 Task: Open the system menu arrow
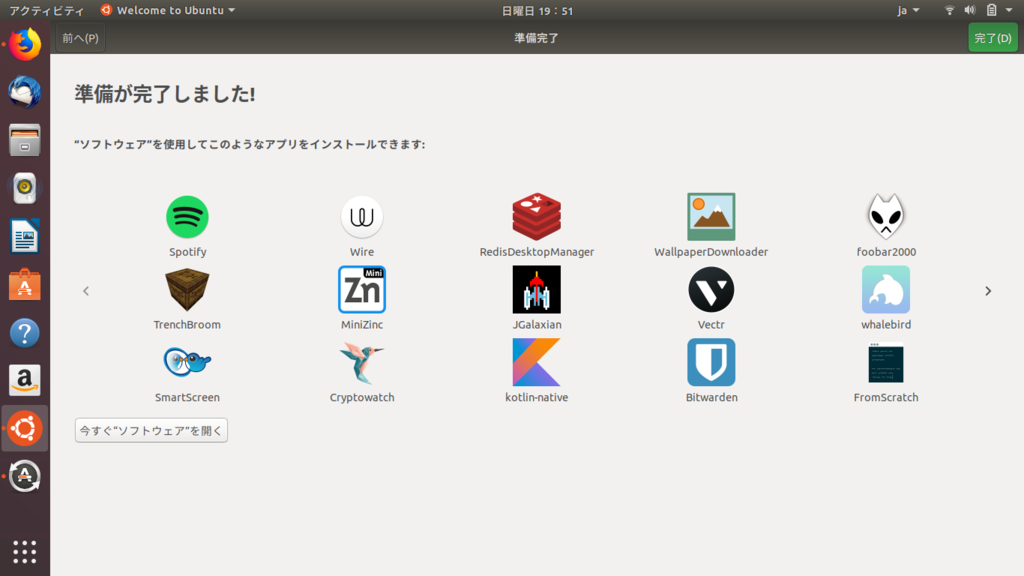(x=1009, y=10)
